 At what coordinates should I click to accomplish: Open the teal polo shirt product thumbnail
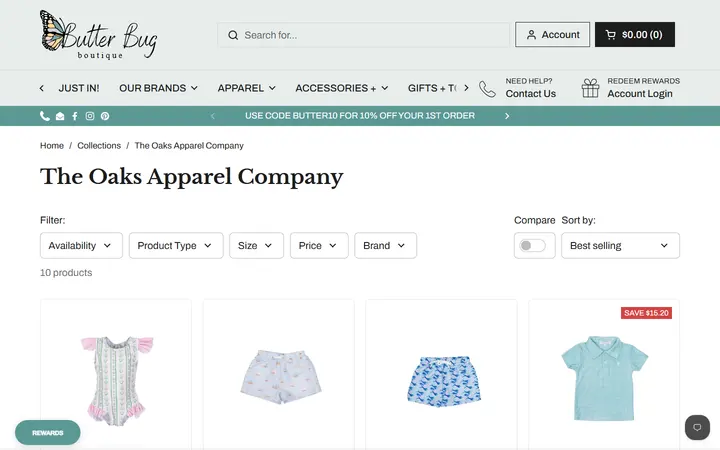pyautogui.click(x=604, y=378)
